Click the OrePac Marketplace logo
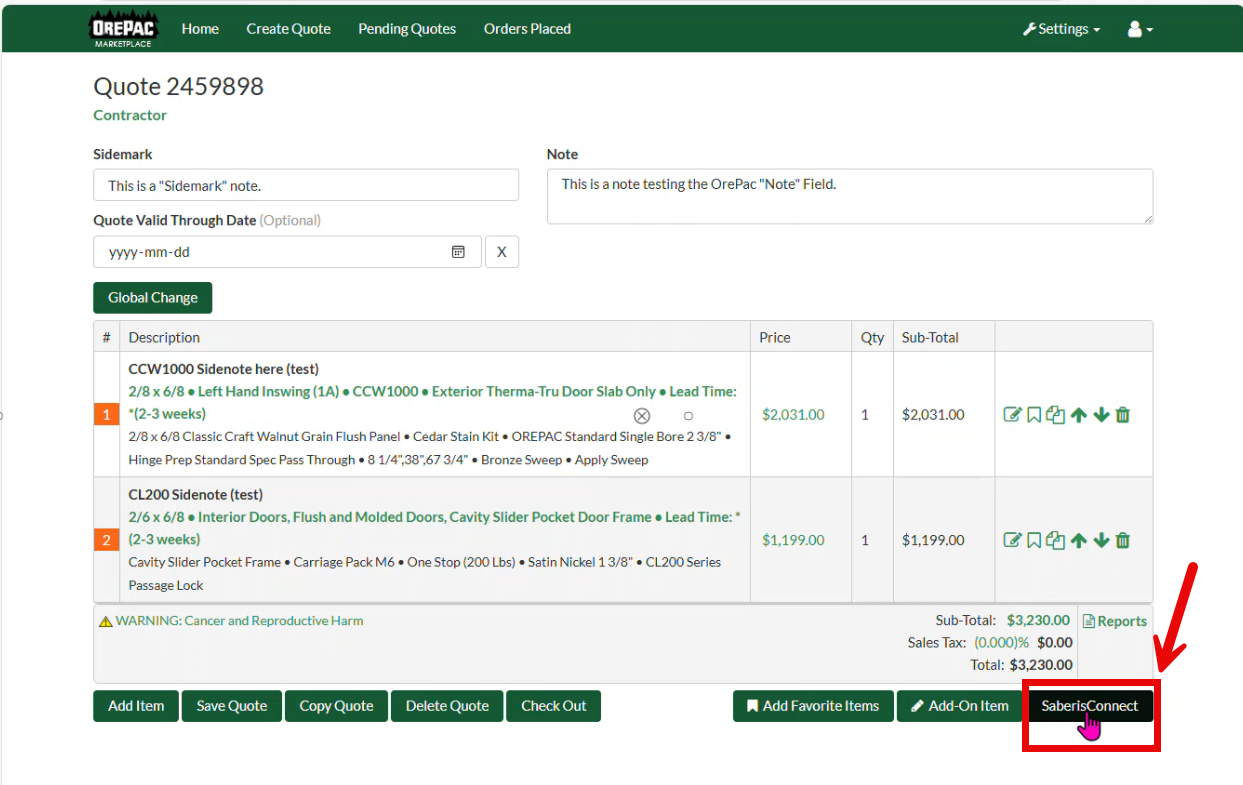Viewport: 1243px width, 785px height. (x=125, y=29)
